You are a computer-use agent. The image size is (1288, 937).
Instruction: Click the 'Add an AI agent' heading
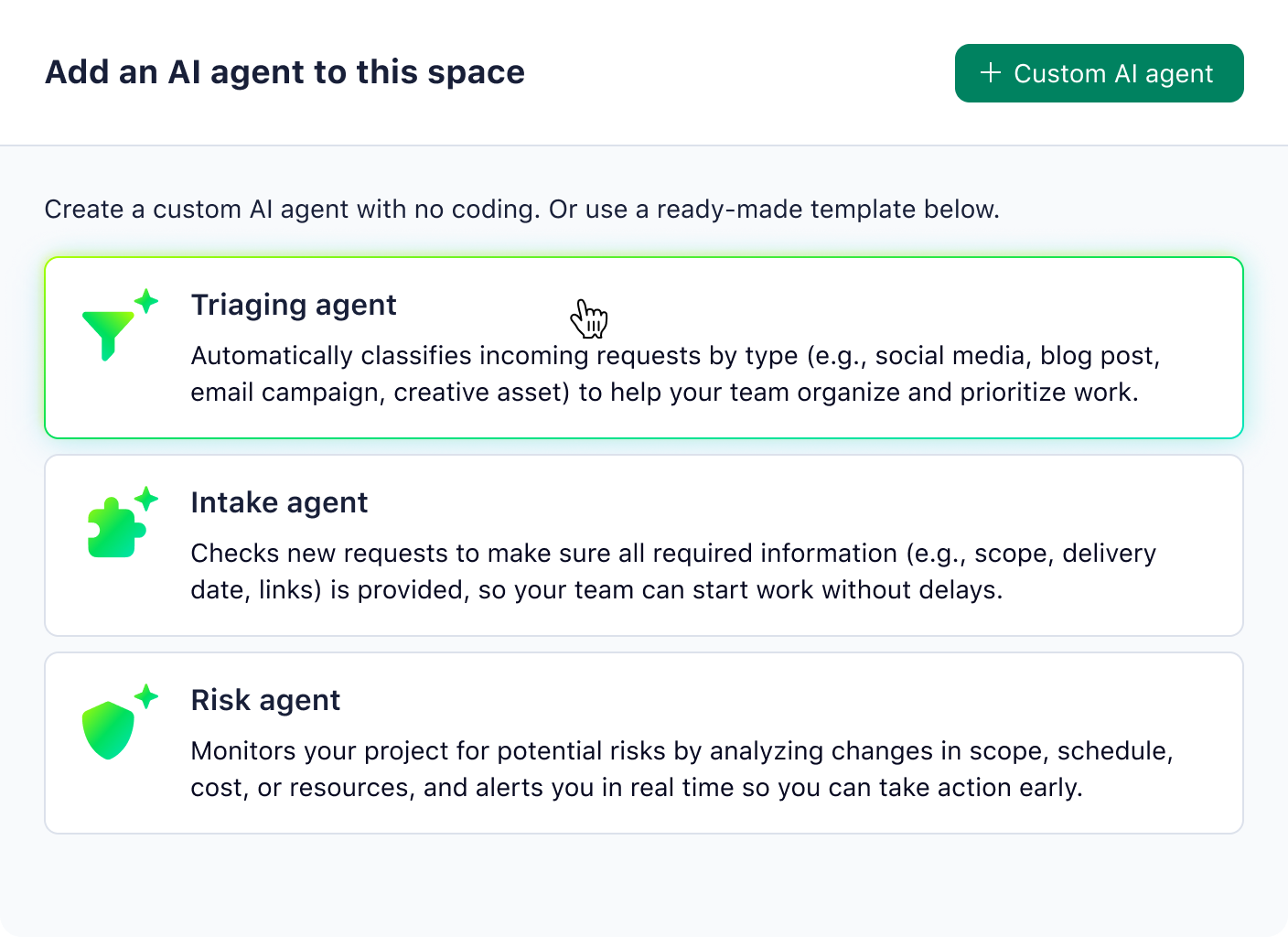(285, 71)
